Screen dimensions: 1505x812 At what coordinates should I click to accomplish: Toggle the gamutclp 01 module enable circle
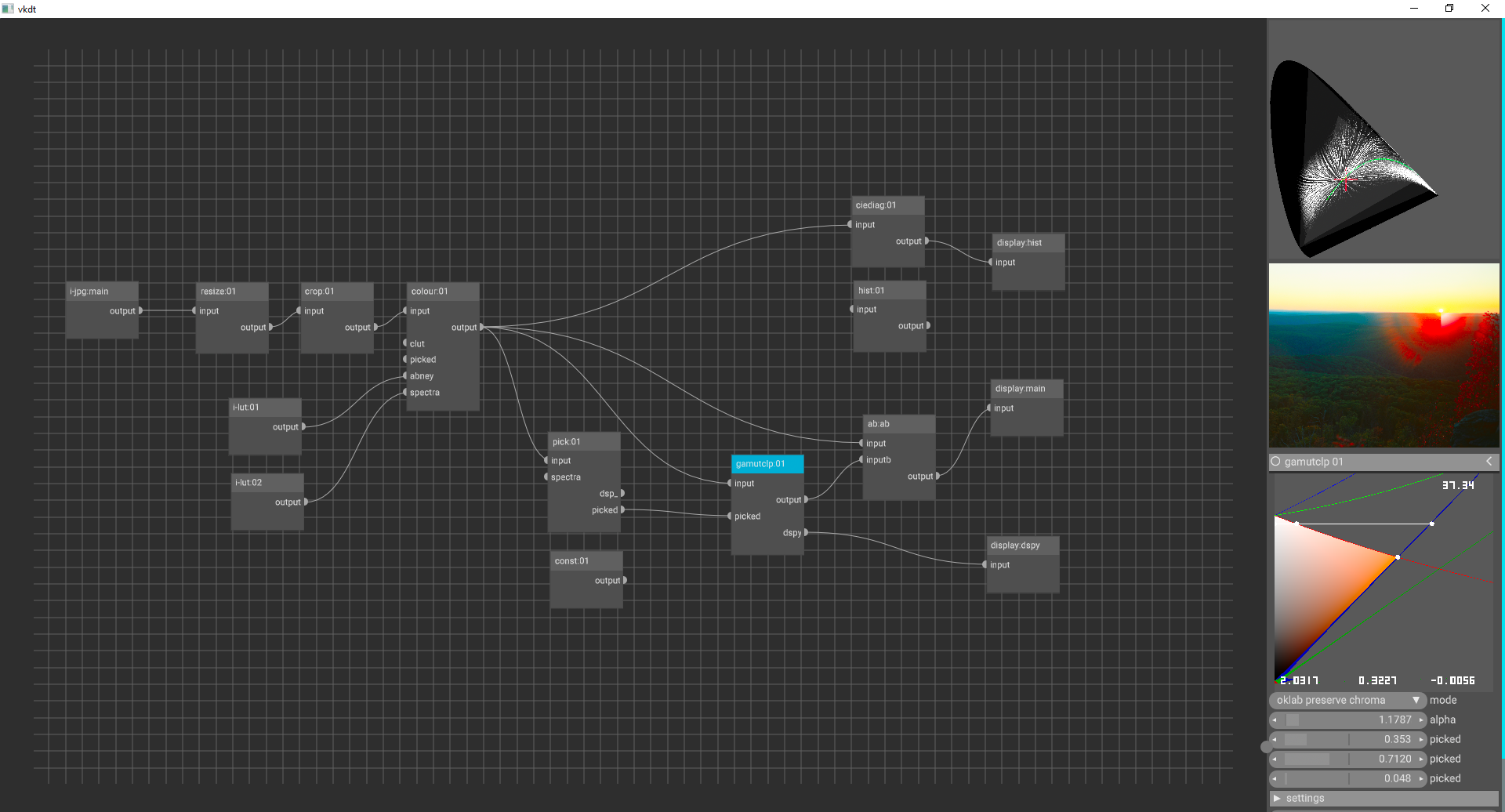tap(1275, 462)
